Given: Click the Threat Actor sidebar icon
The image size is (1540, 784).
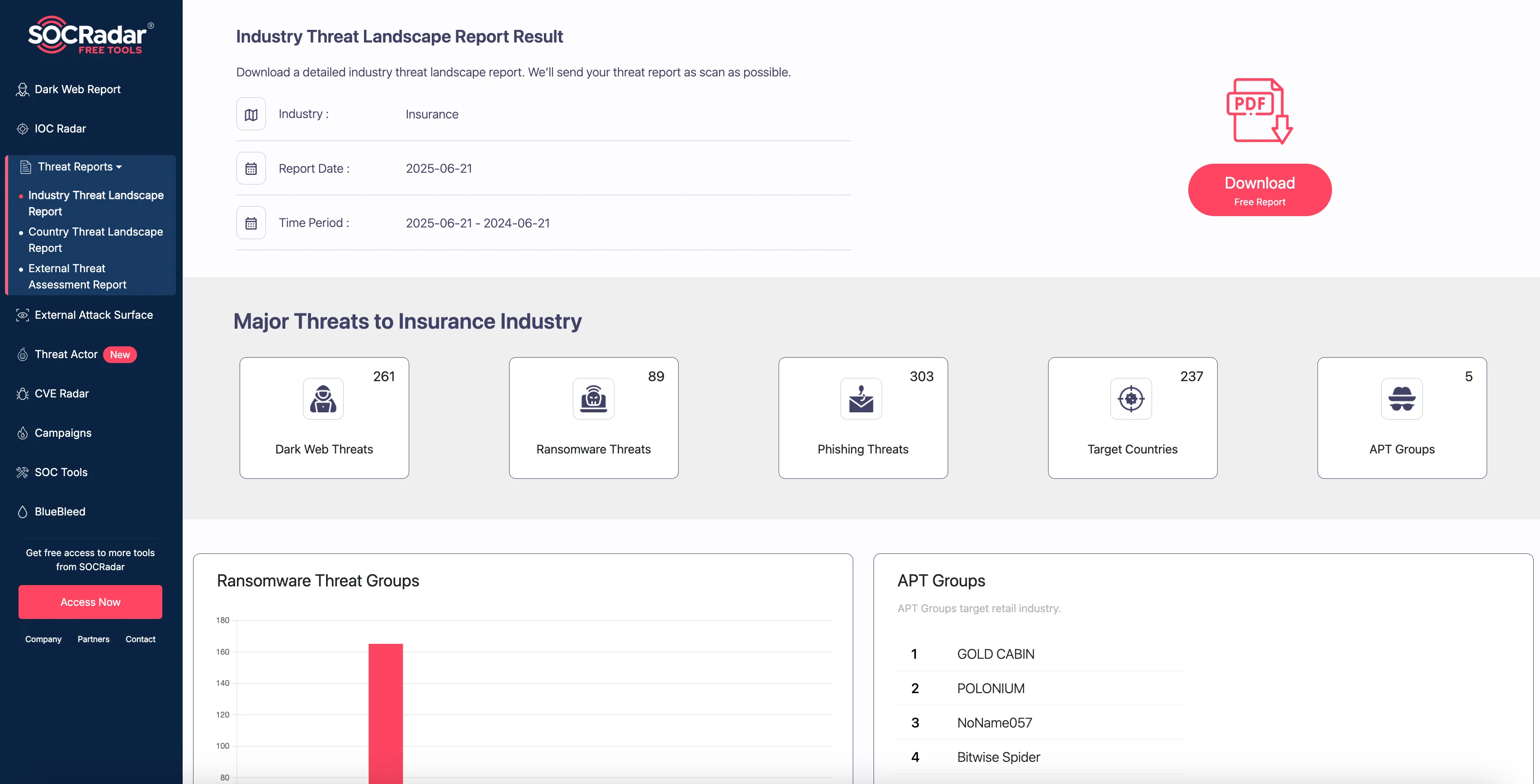Looking at the screenshot, I should click(x=23, y=354).
